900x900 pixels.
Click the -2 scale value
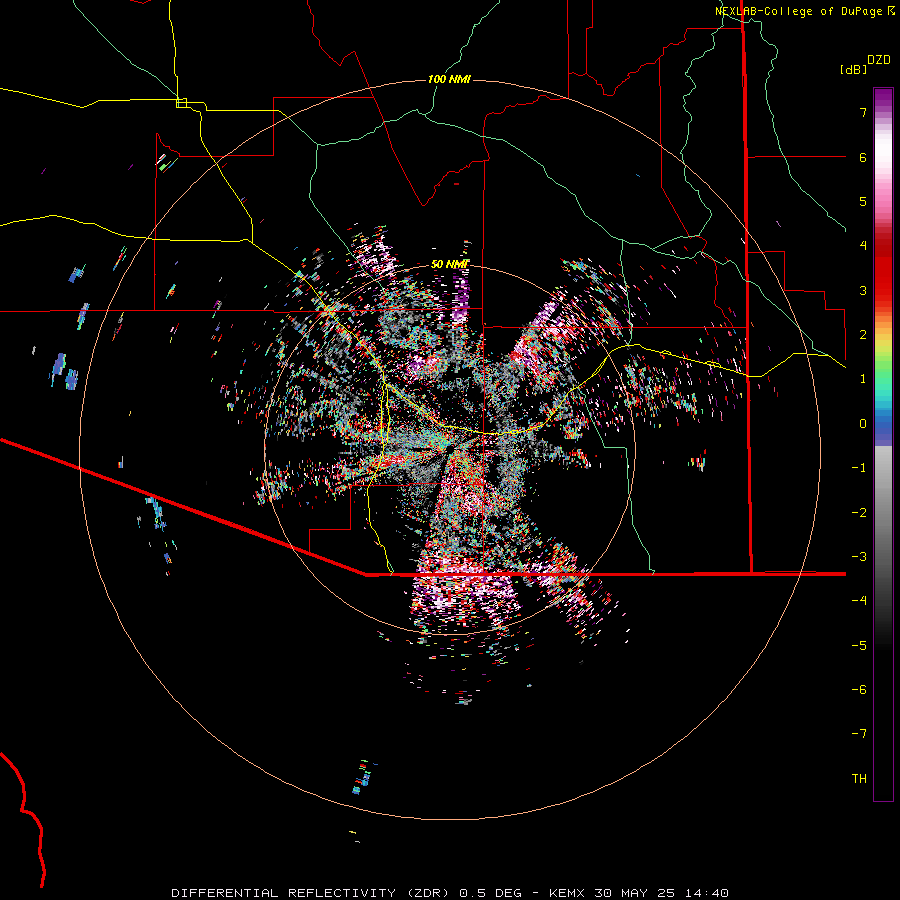tap(859, 513)
